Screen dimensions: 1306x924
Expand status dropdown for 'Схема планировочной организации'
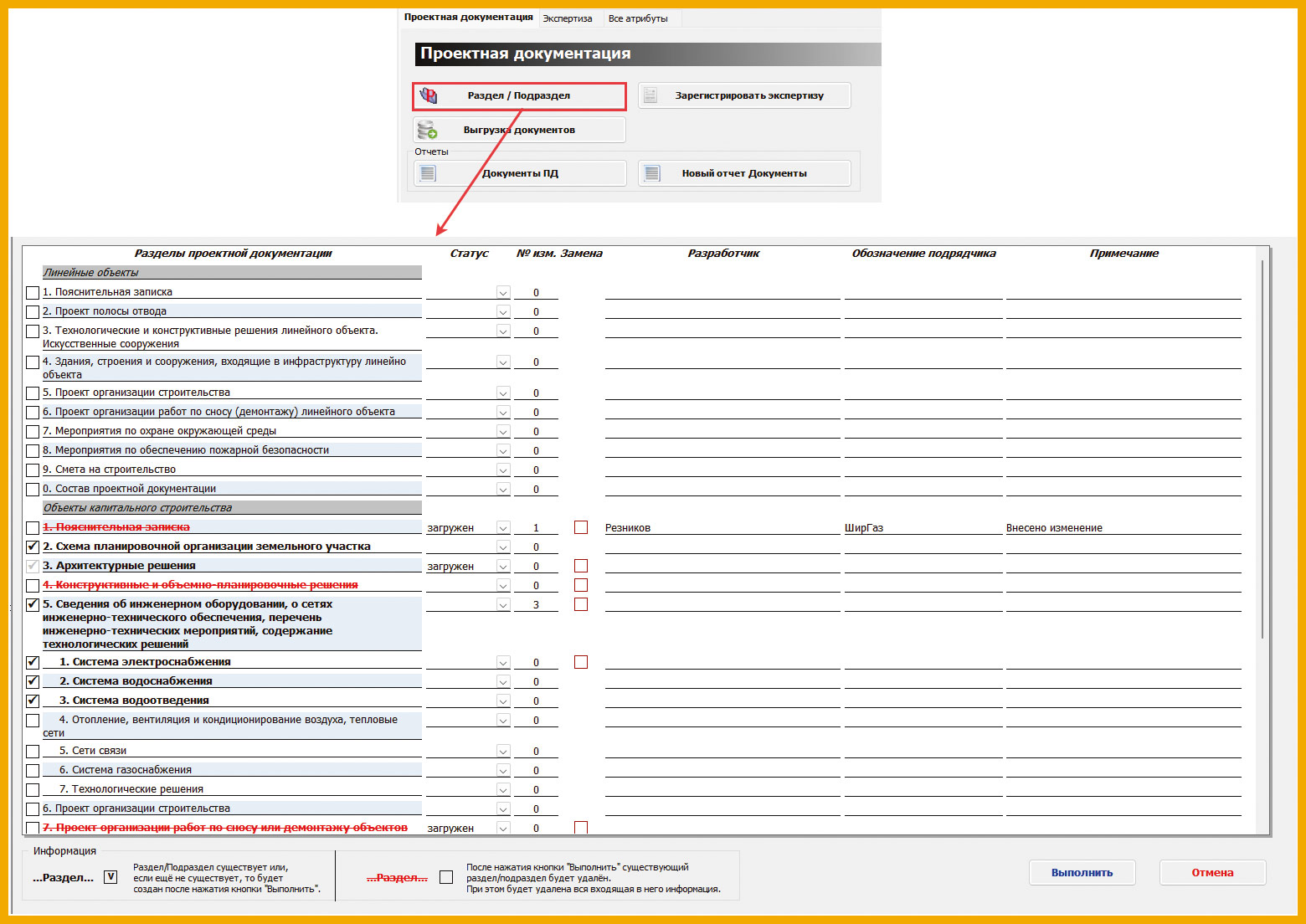pyautogui.click(x=503, y=547)
